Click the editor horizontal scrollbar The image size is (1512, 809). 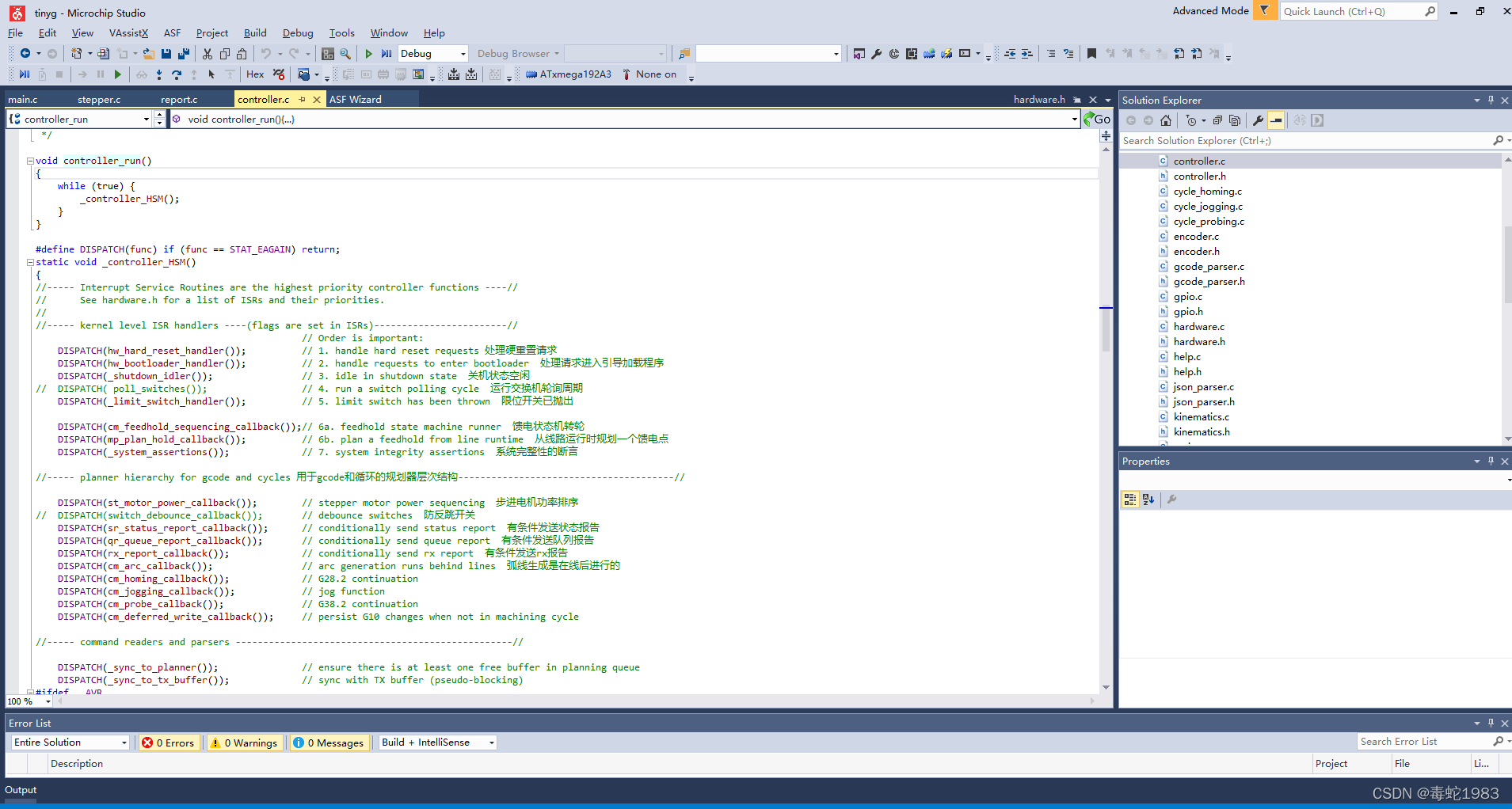tap(577, 701)
